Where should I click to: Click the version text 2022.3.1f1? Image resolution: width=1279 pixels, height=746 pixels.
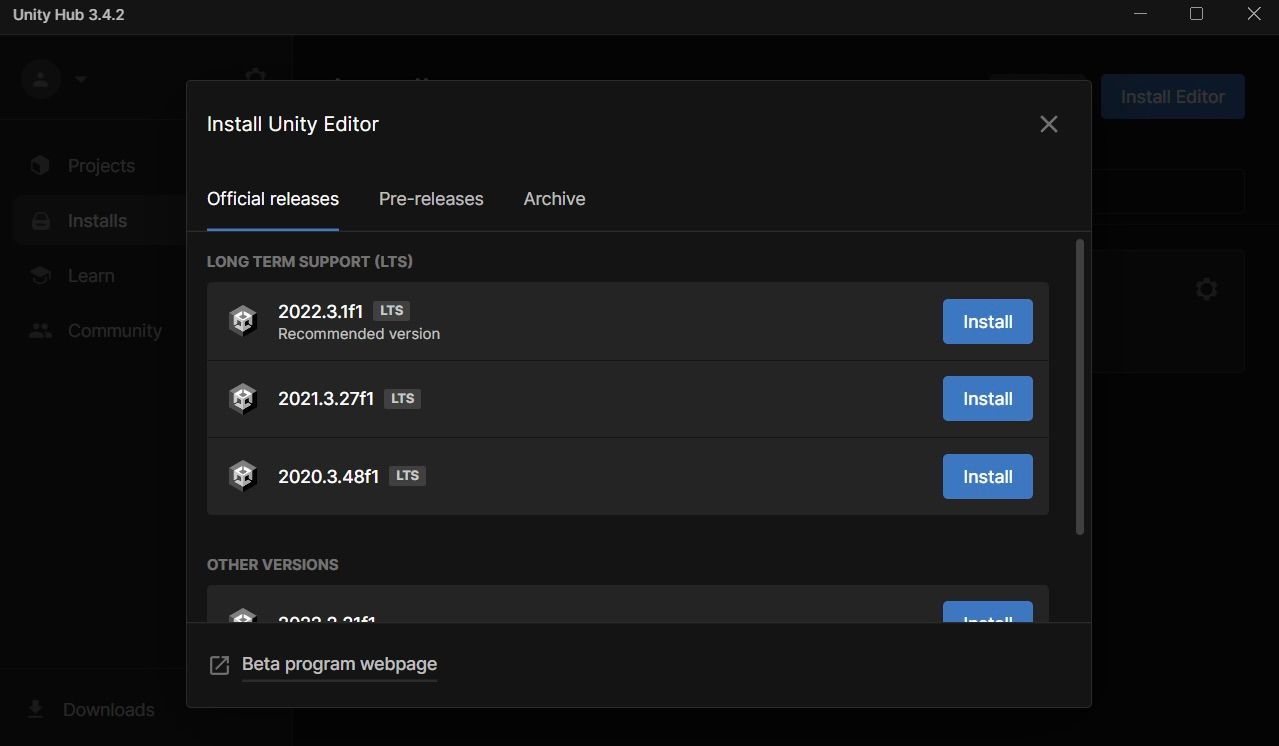pyautogui.click(x=320, y=311)
